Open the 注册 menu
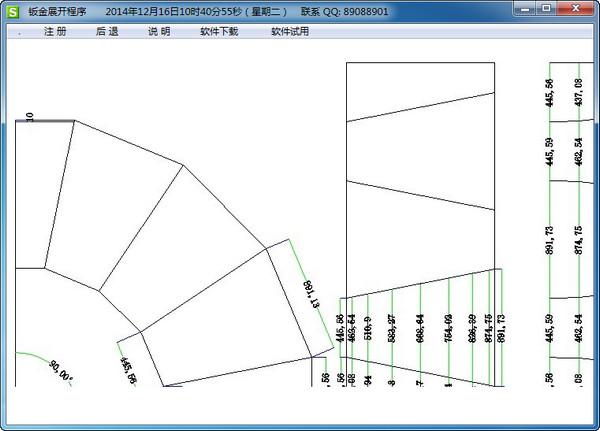The width and height of the screenshot is (600, 431). coord(55,31)
